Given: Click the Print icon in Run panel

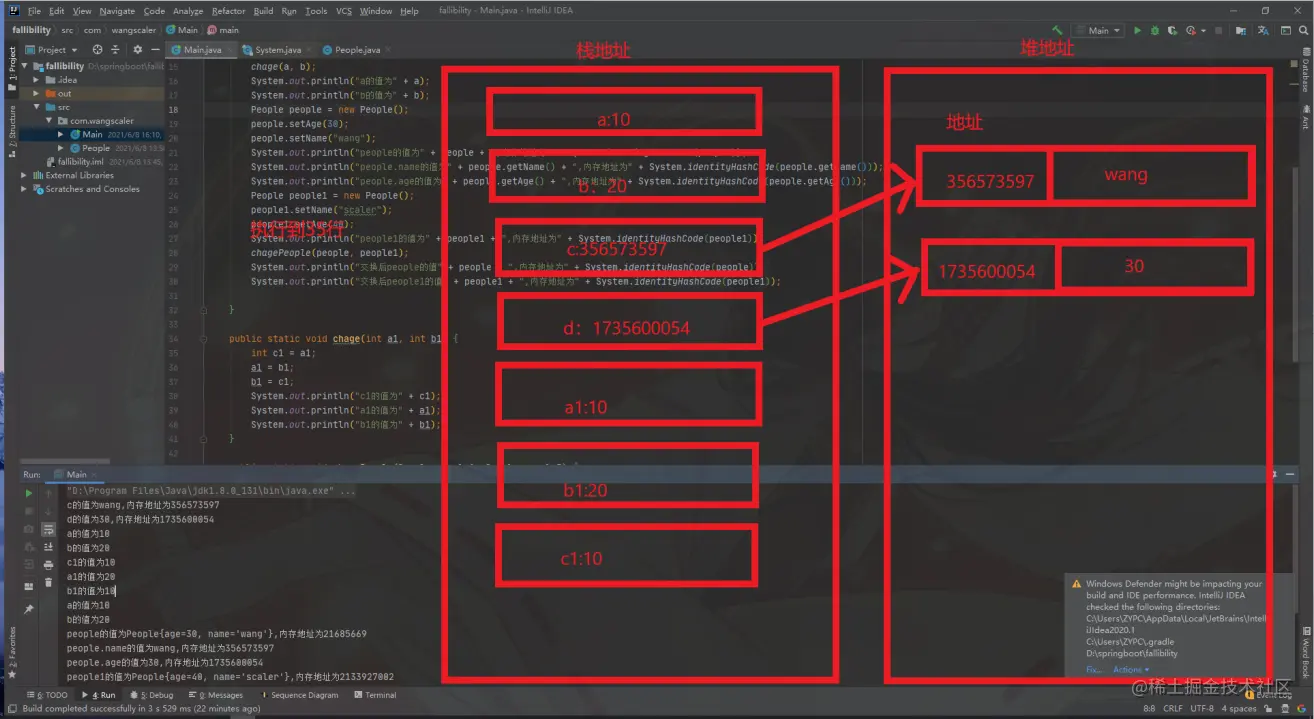Looking at the screenshot, I should 49,565.
